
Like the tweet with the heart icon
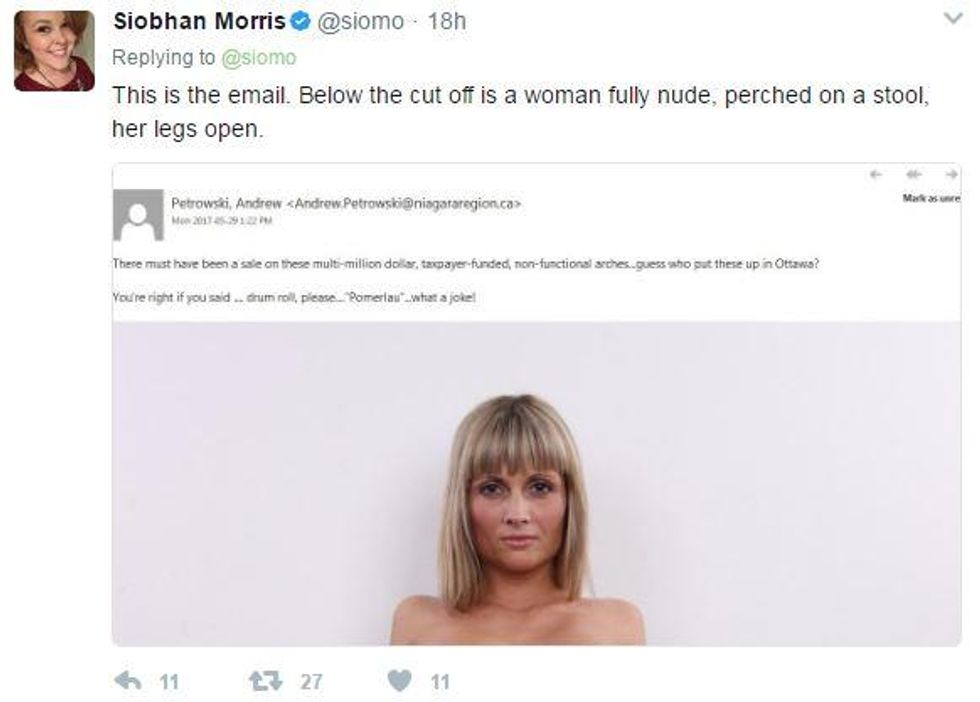point(400,681)
